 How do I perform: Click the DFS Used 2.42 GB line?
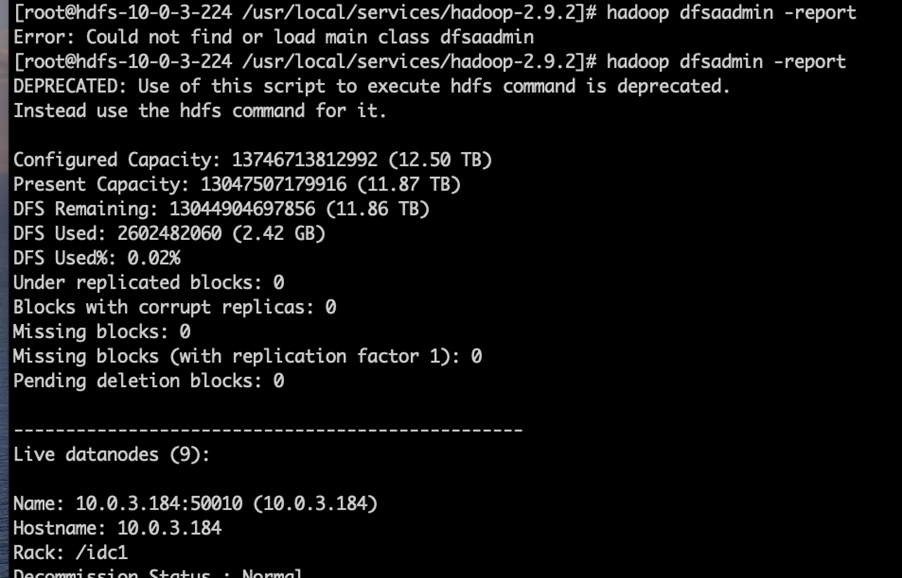tap(169, 234)
